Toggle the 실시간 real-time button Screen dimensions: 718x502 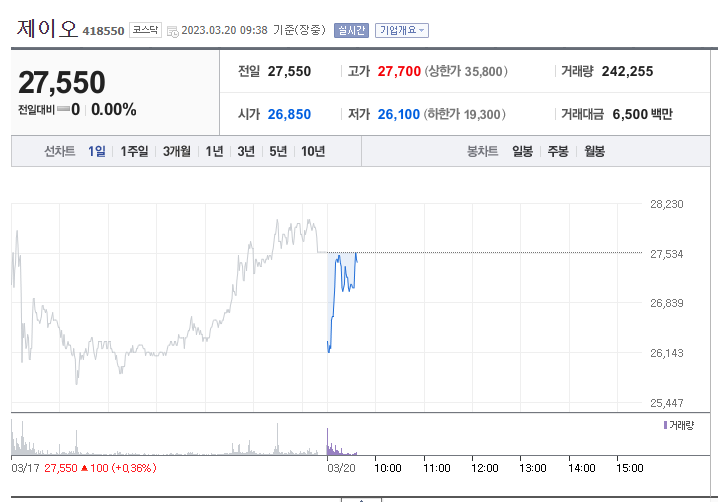351,30
